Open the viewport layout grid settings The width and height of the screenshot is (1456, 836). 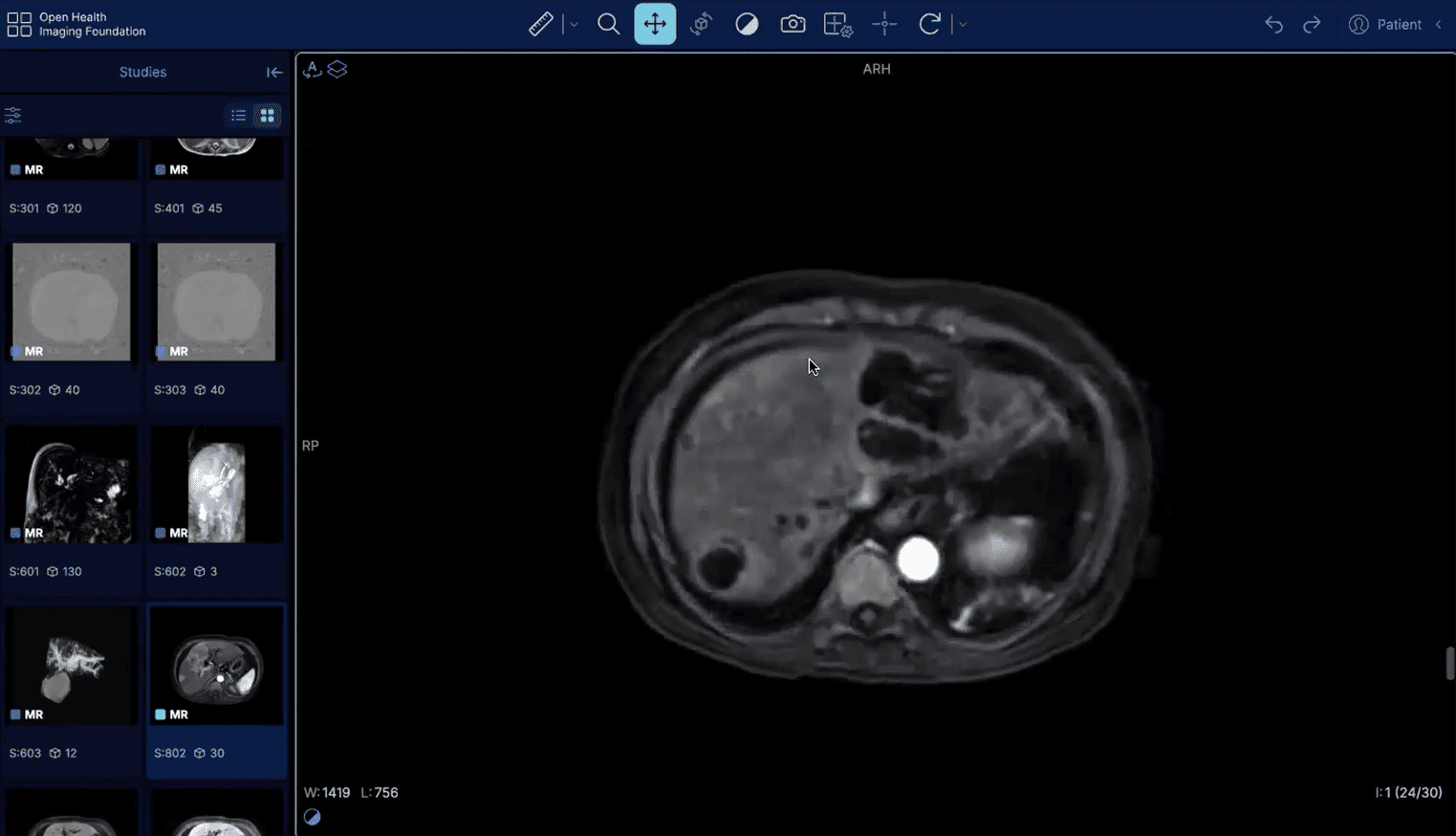837,24
